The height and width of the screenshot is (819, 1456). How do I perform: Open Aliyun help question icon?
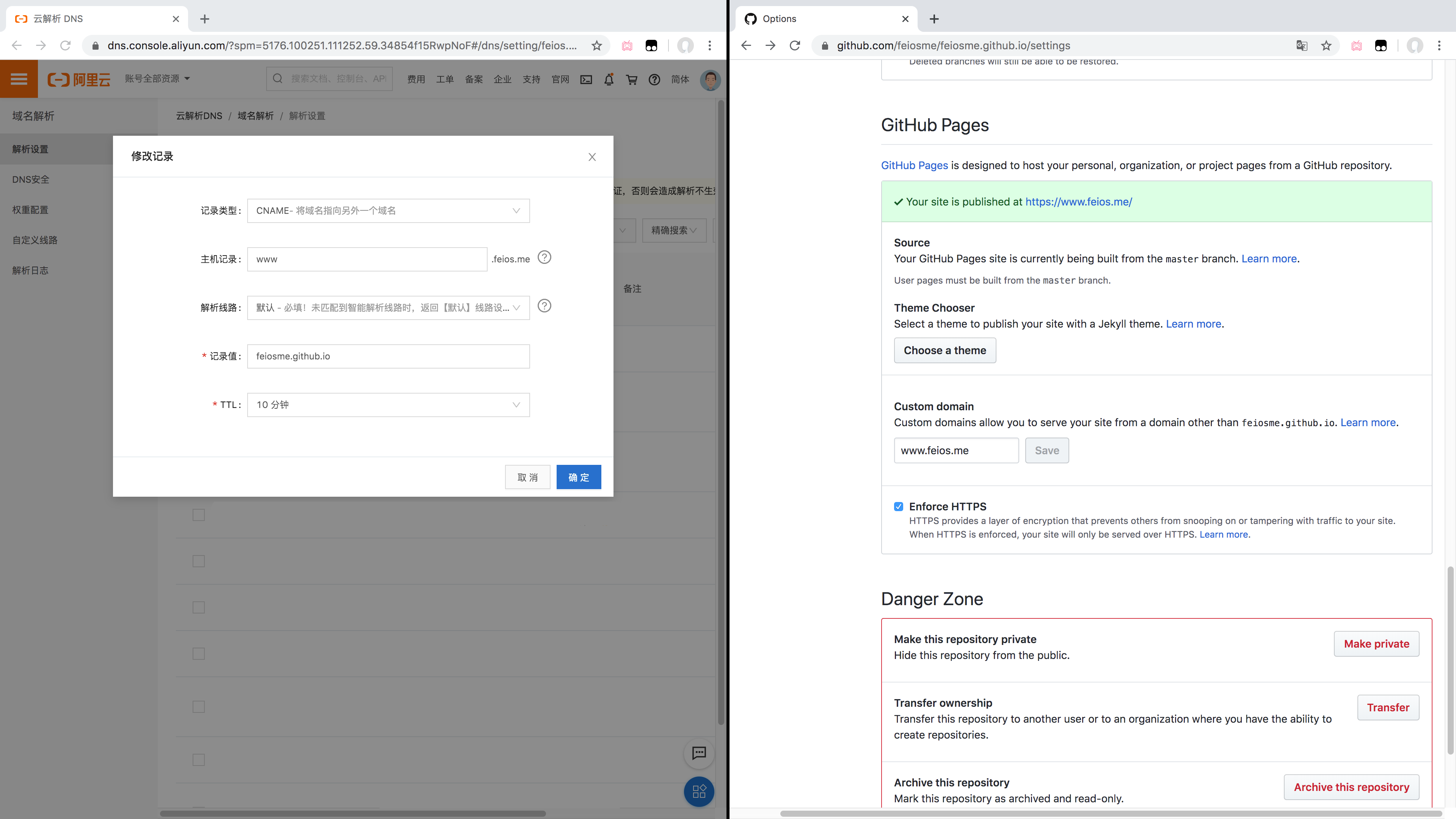pos(654,80)
